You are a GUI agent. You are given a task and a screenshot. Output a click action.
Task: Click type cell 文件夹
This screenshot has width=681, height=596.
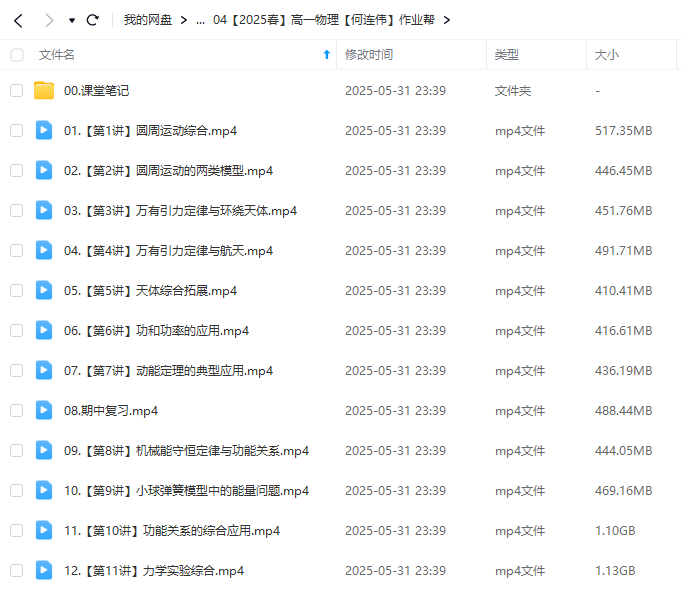513,91
